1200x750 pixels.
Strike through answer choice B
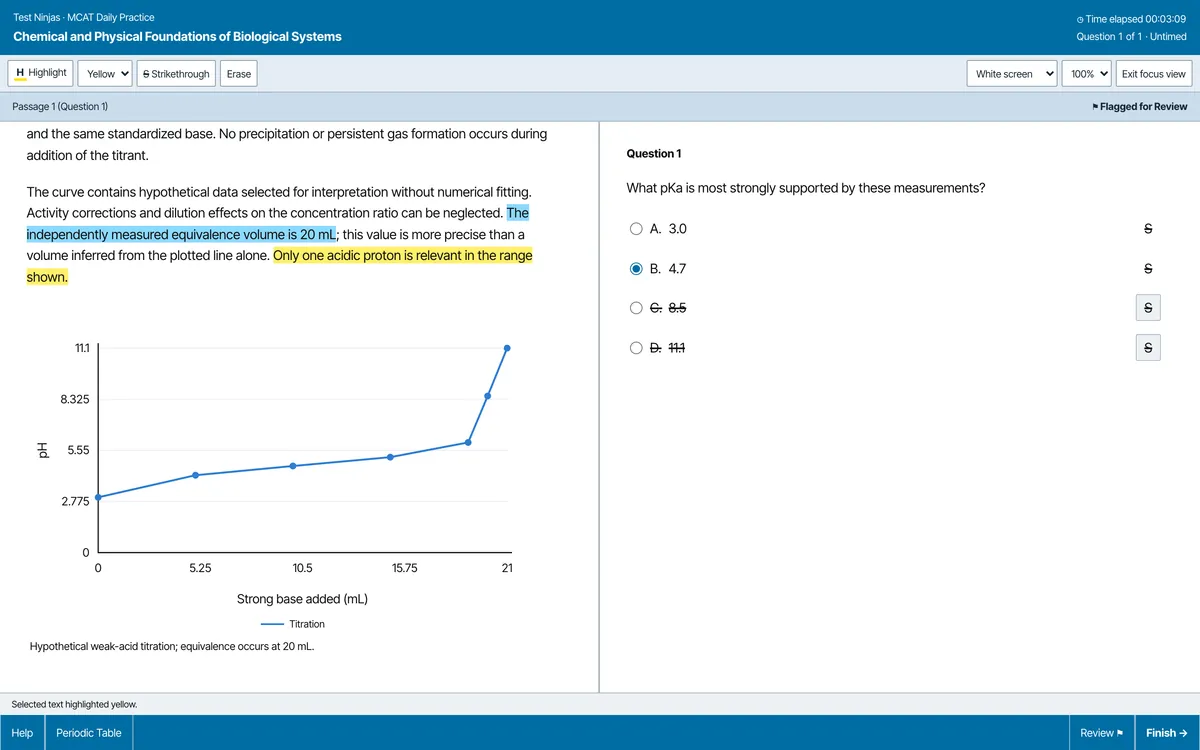1148,269
